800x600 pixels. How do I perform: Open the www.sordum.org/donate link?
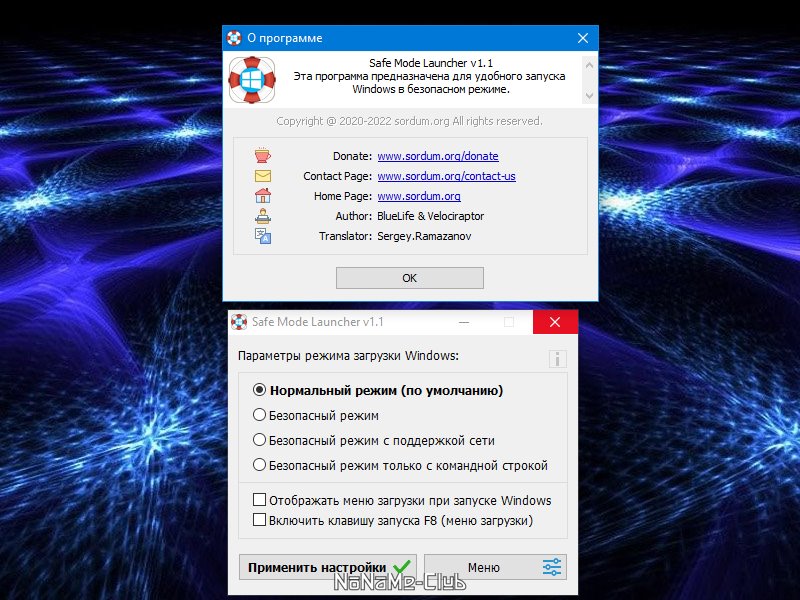438,156
